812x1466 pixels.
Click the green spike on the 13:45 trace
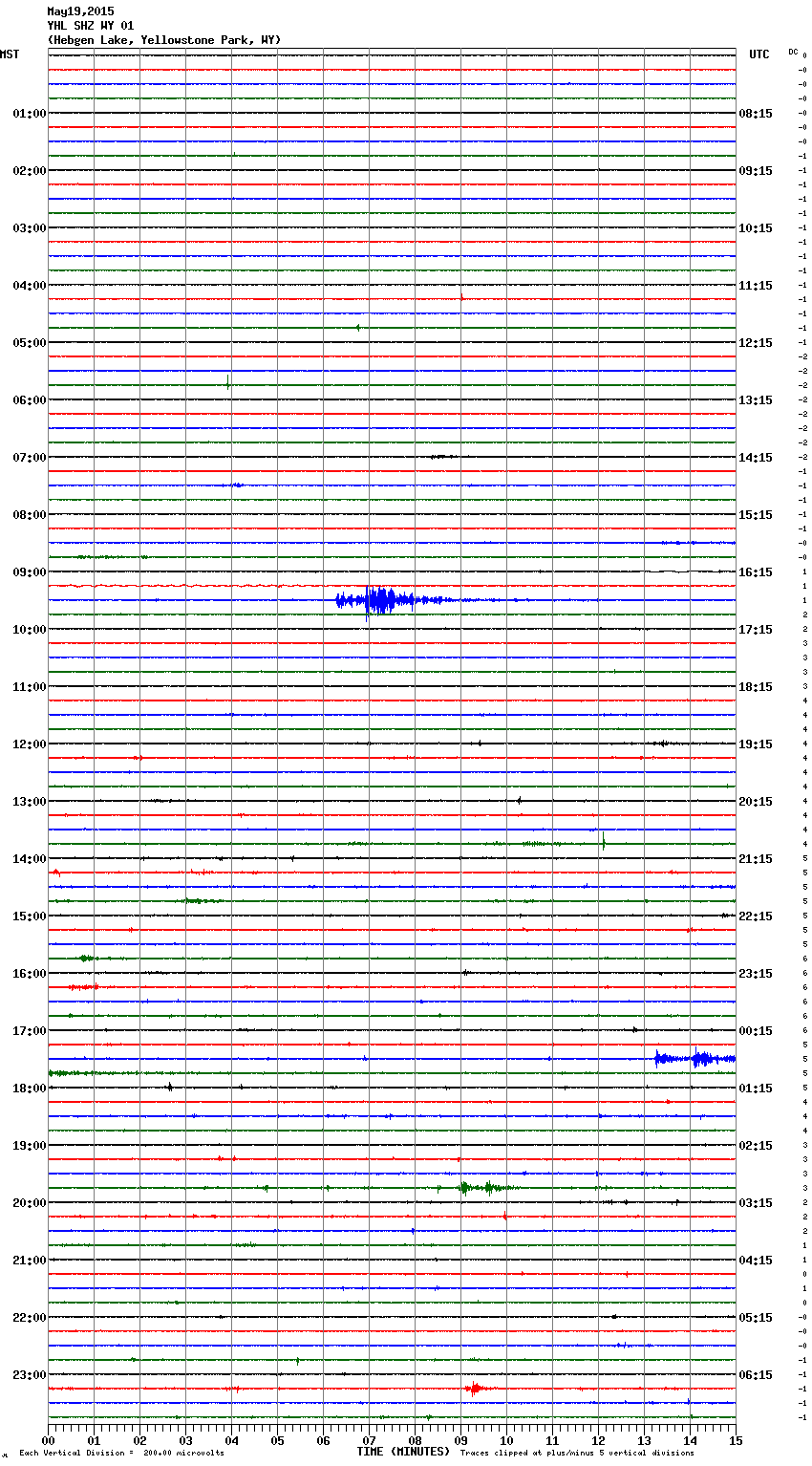[x=604, y=842]
